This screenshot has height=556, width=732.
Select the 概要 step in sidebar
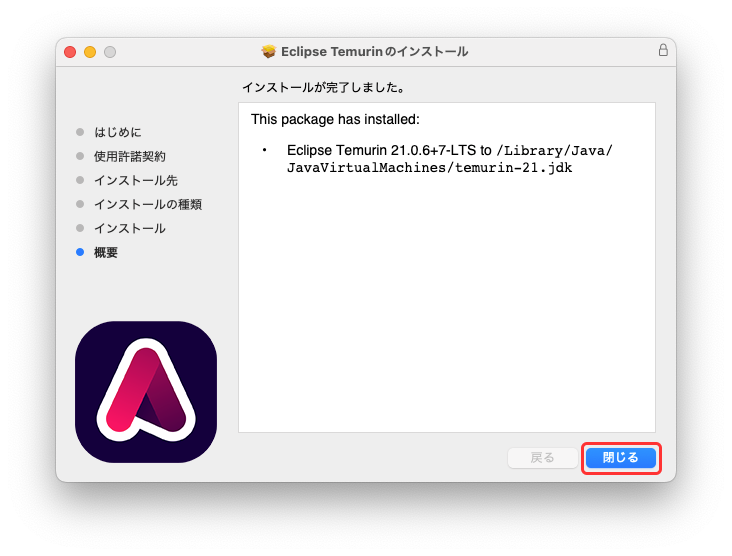click(x=106, y=253)
